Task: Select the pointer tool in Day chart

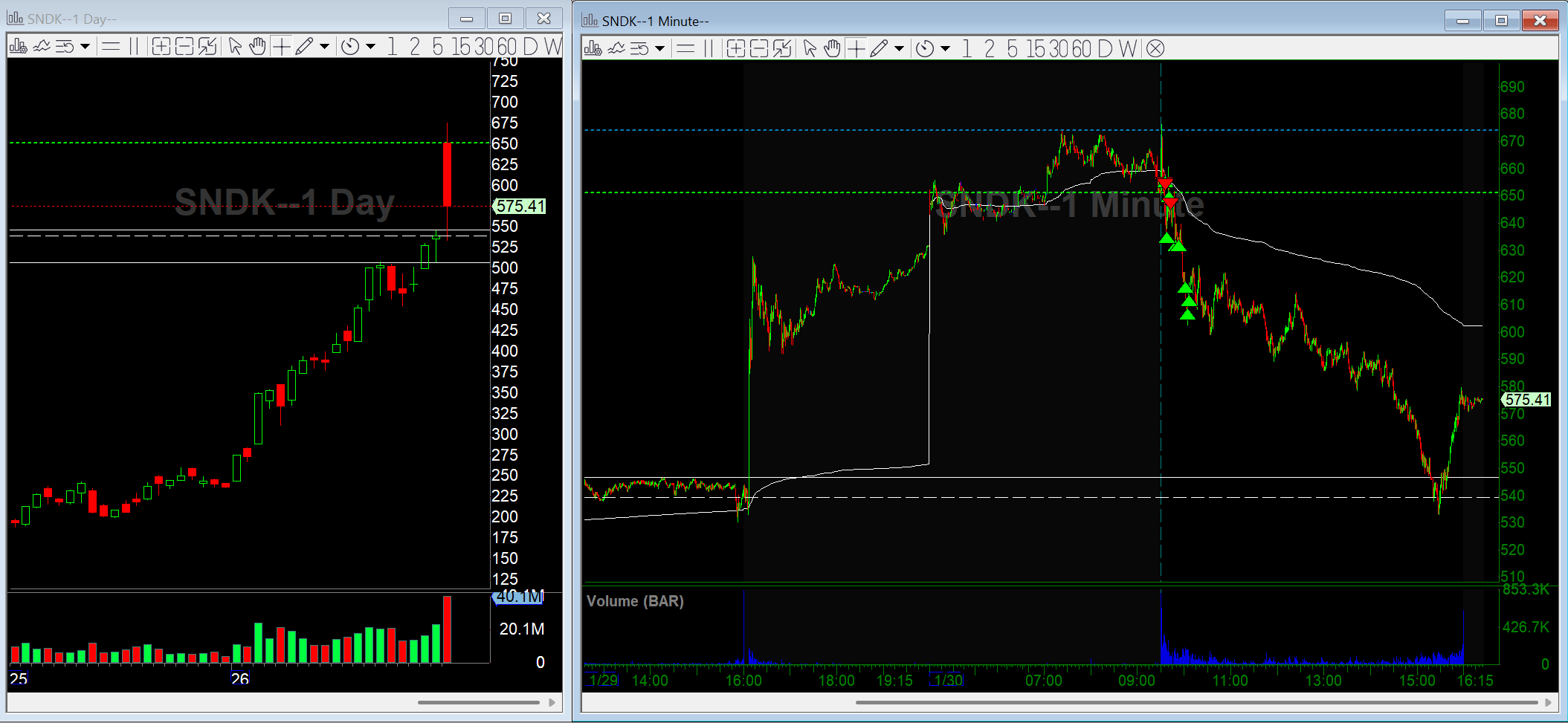Action: pyautogui.click(x=235, y=47)
